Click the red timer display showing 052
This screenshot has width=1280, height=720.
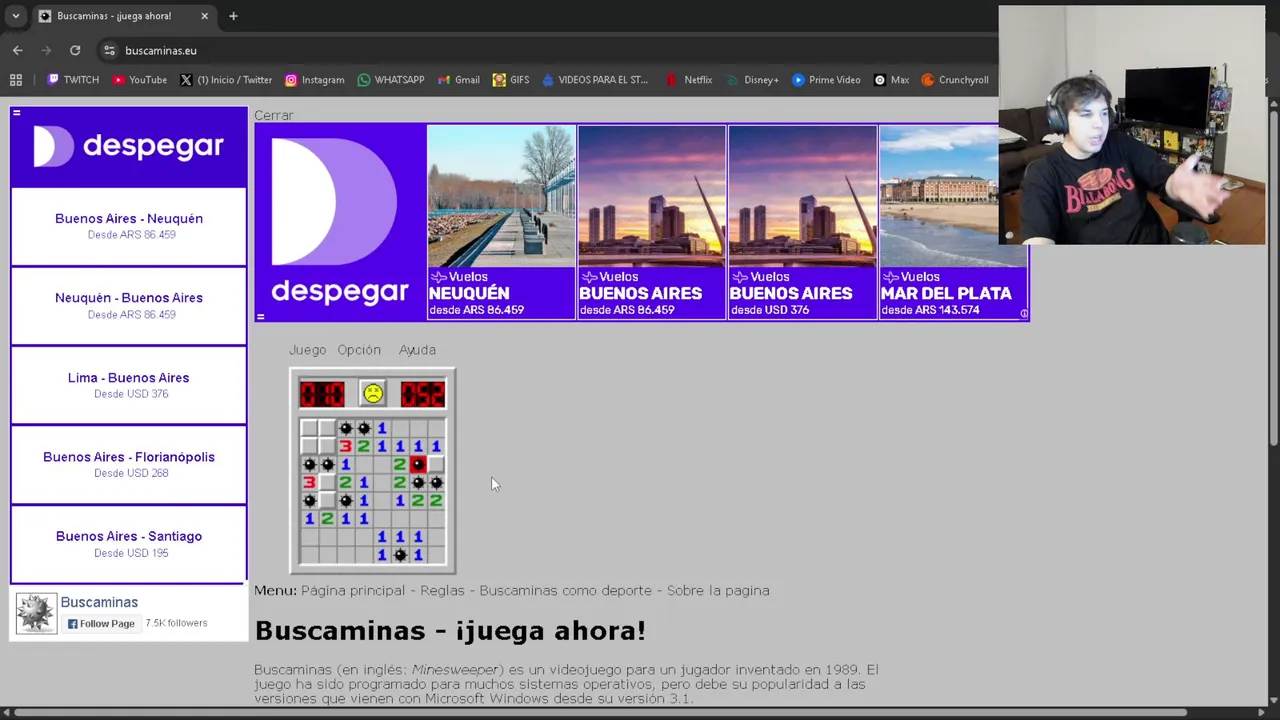coord(423,394)
